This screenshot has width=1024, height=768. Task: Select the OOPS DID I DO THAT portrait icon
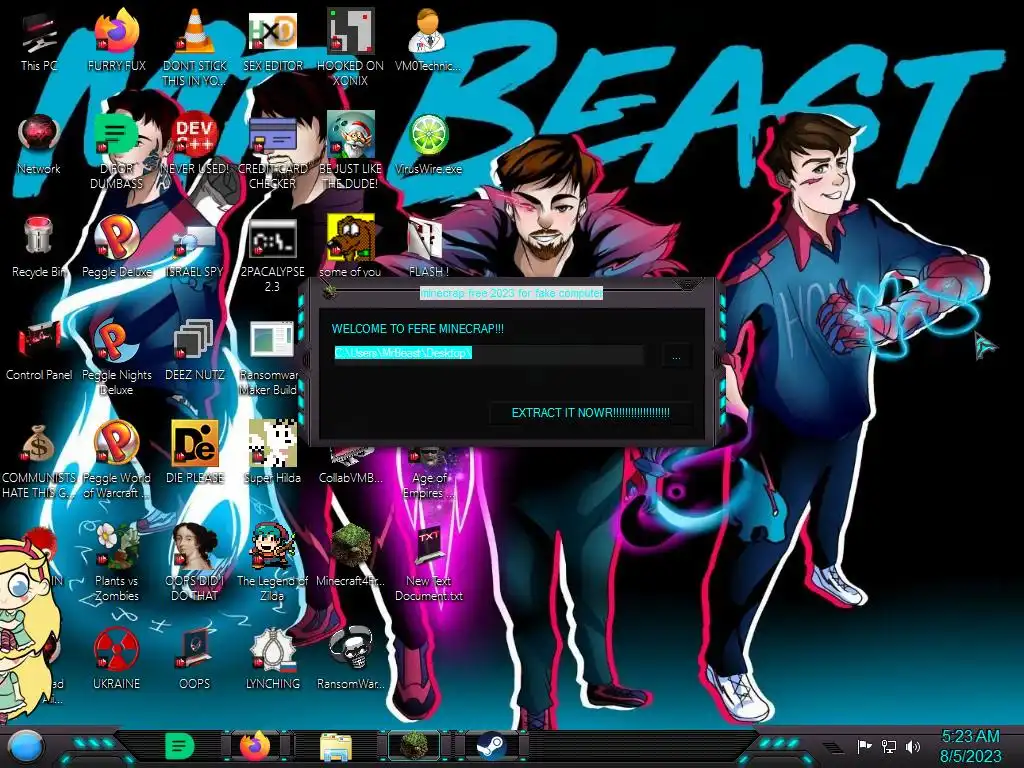click(x=194, y=547)
